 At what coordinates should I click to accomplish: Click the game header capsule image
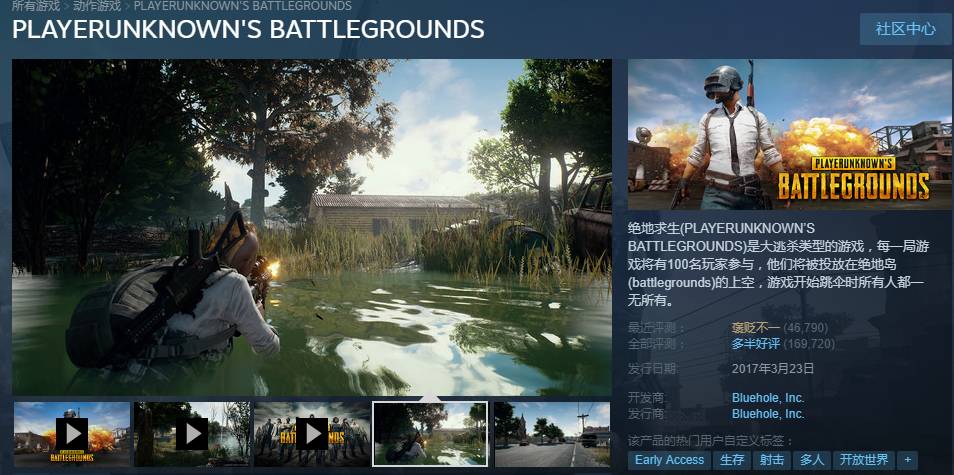790,134
